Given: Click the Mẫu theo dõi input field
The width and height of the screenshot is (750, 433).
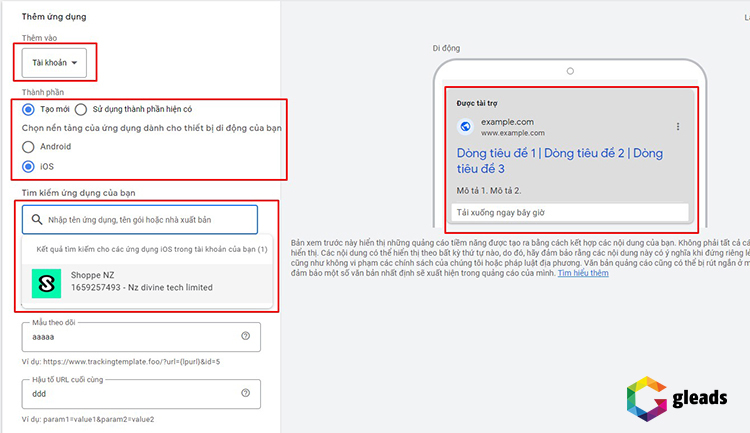Looking at the screenshot, I should click(130, 337).
